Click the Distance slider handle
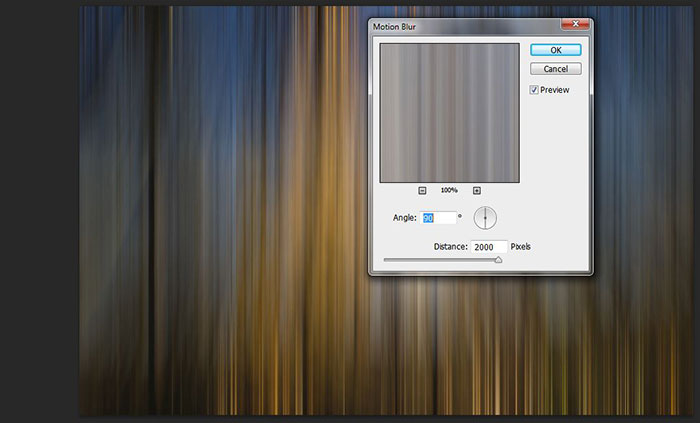The width and height of the screenshot is (700, 423). tap(498, 260)
